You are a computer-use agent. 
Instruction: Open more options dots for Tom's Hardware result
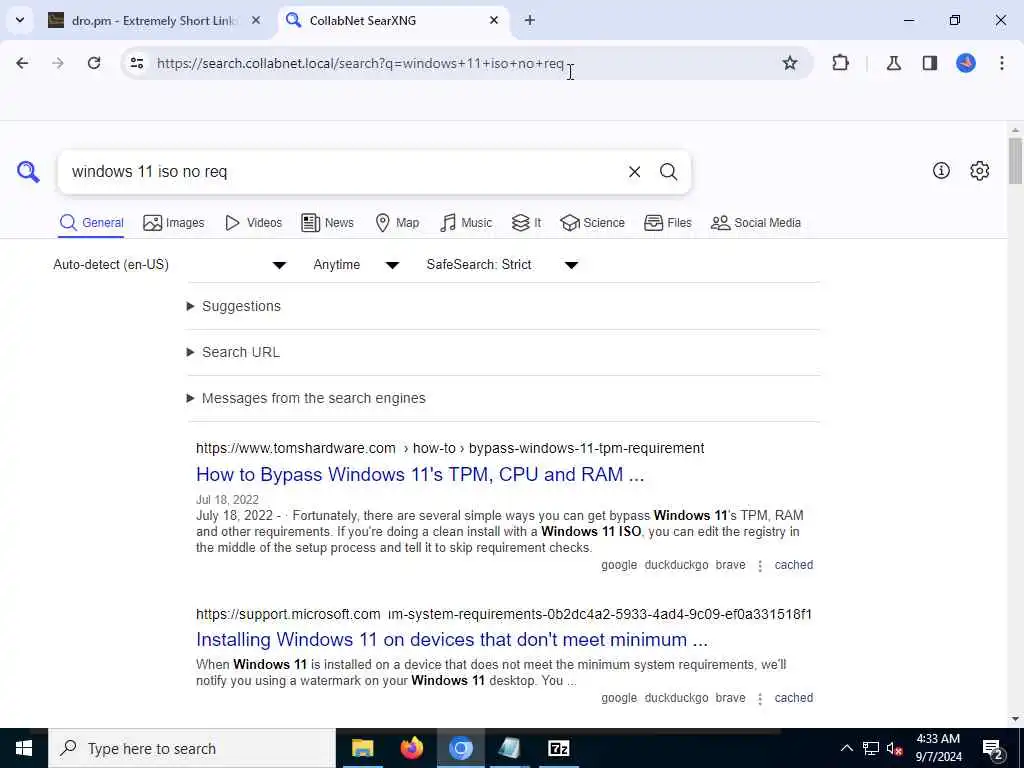760,566
